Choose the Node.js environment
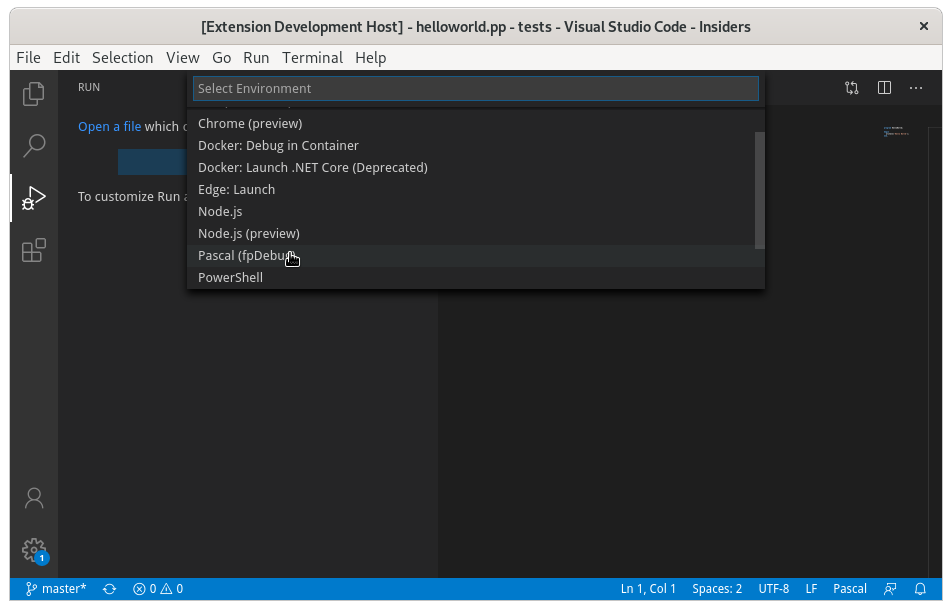The image size is (952, 610). point(476,212)
